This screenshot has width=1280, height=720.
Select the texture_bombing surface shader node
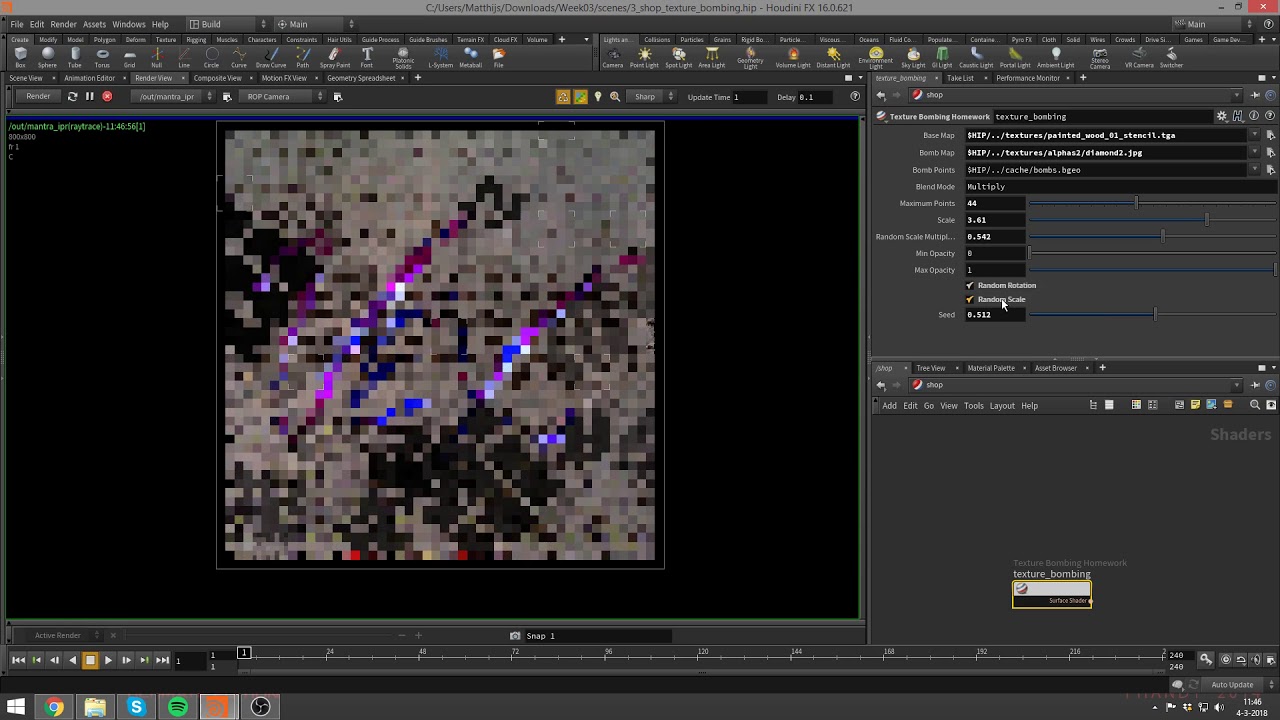coord(1052,594)
